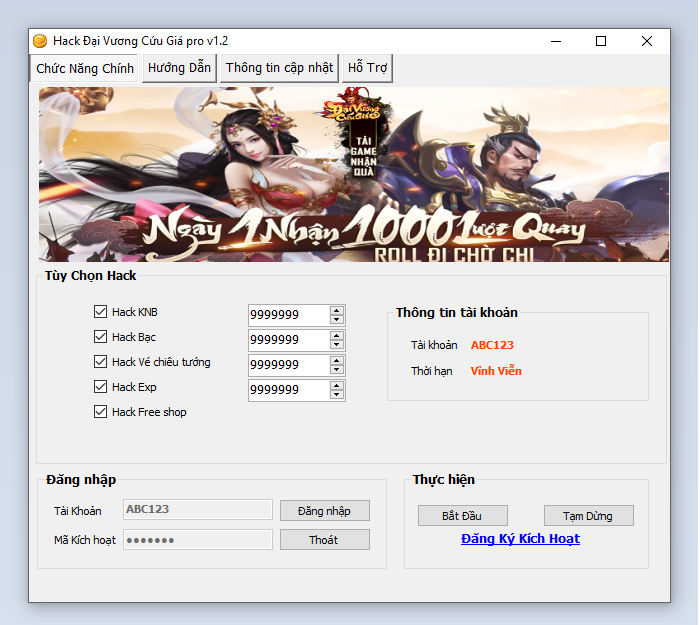
Task: Toggle the Hack Exp checkbox
Action: (100, 387)
